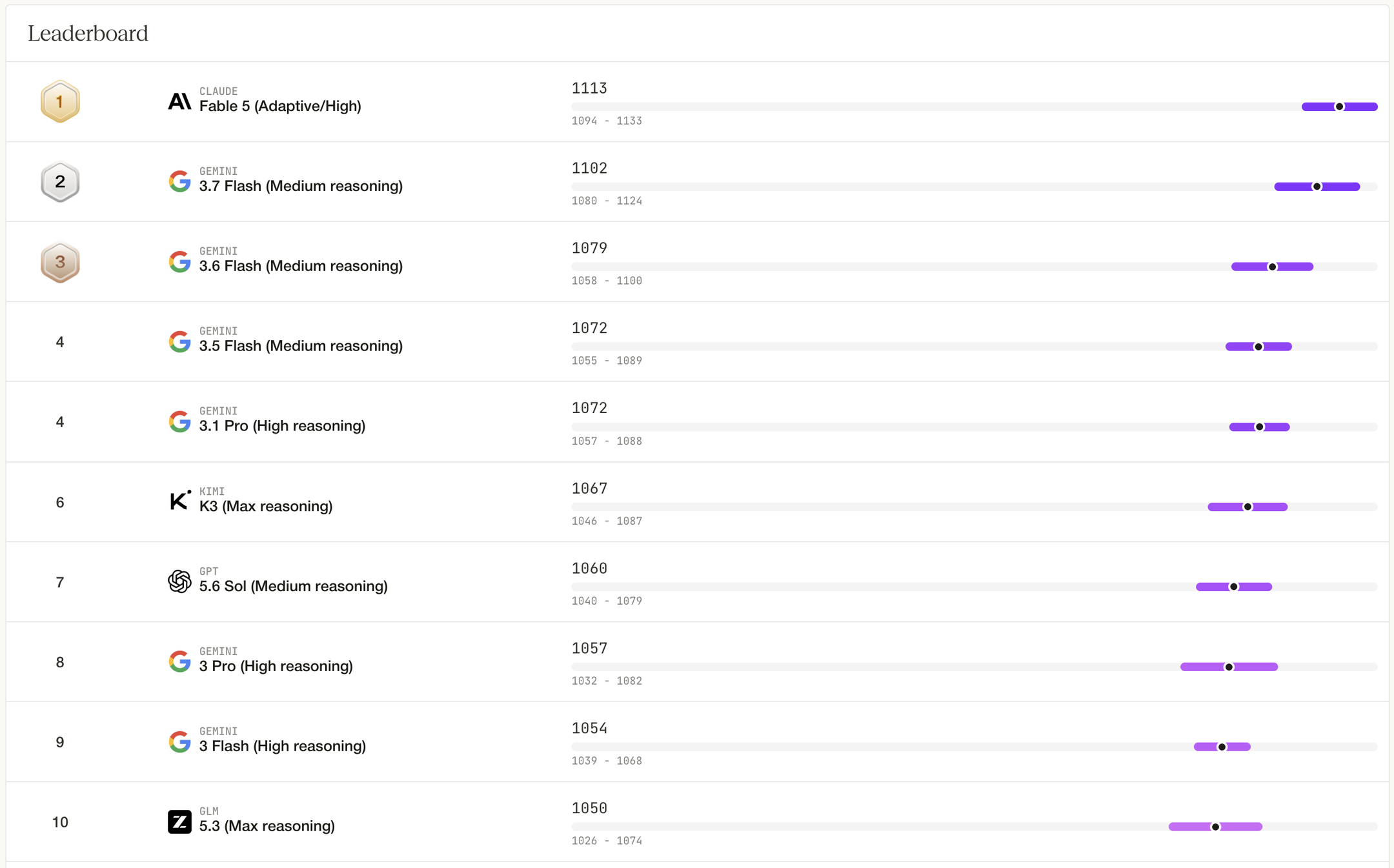
Task: Click the gold rank 1 badge
Action: (x=60, y=102)
